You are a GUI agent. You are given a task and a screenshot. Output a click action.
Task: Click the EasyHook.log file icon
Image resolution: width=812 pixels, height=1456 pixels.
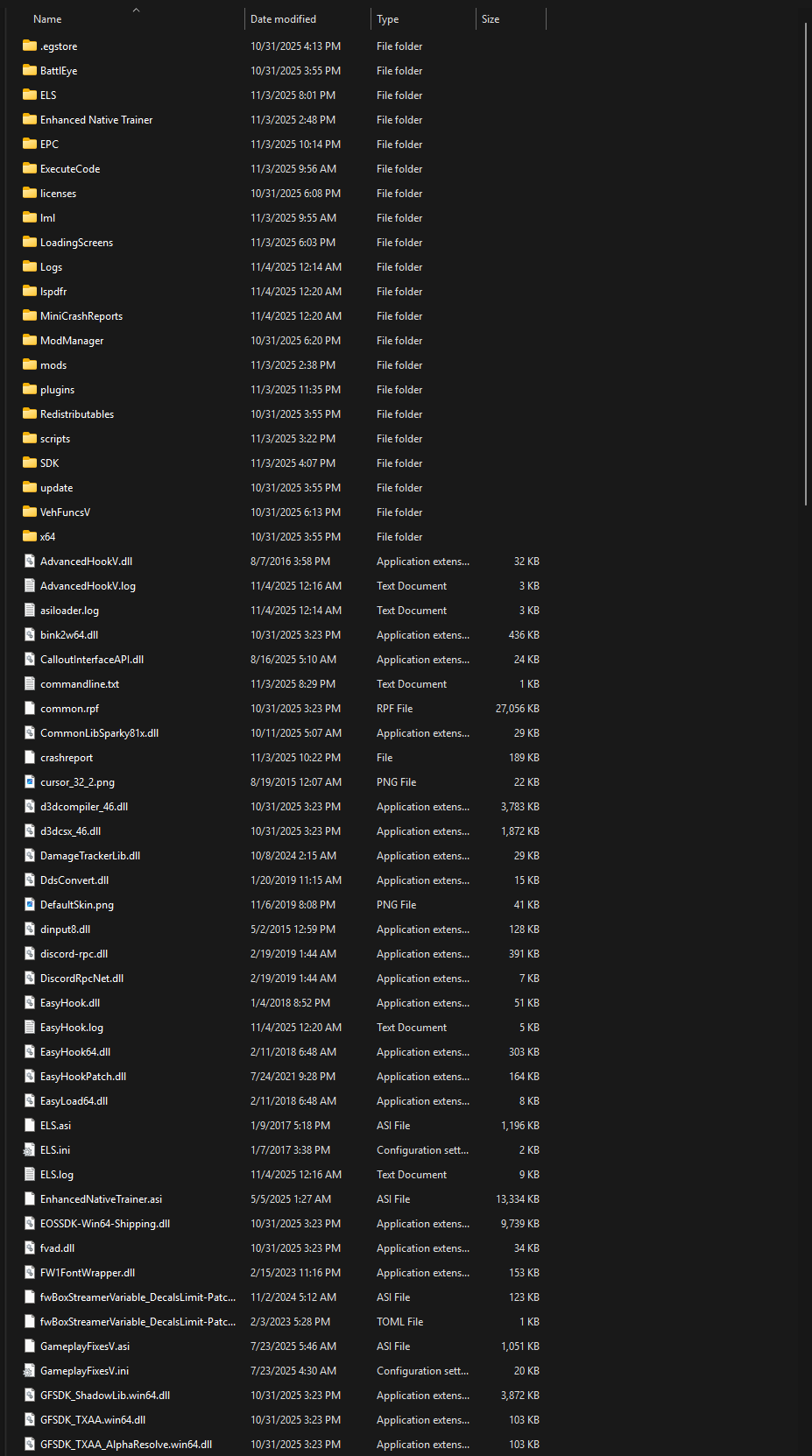(x=30, y=1027)
